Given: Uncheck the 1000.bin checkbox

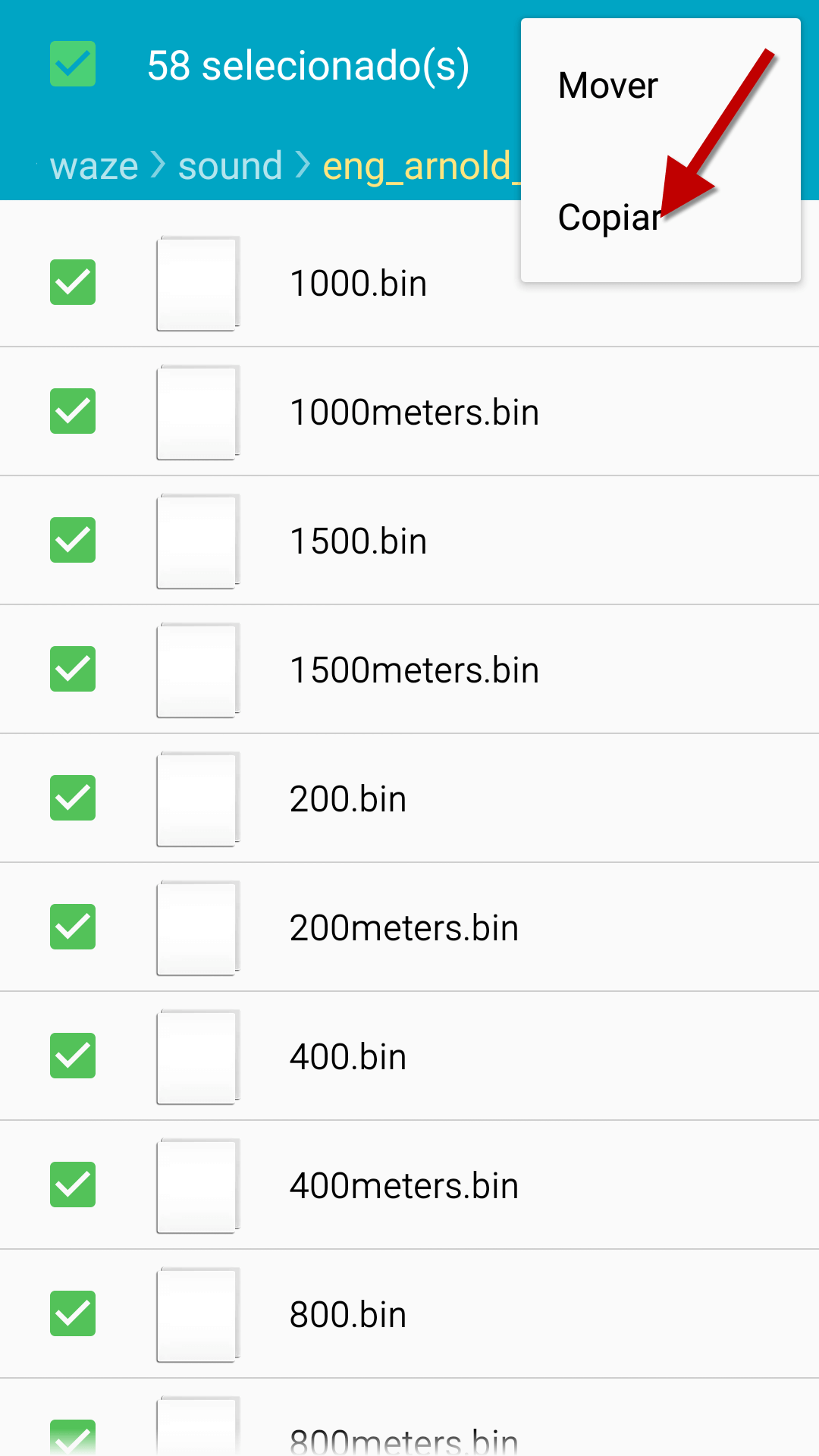Looking at the screenshot, I should [x=73, y=282].
